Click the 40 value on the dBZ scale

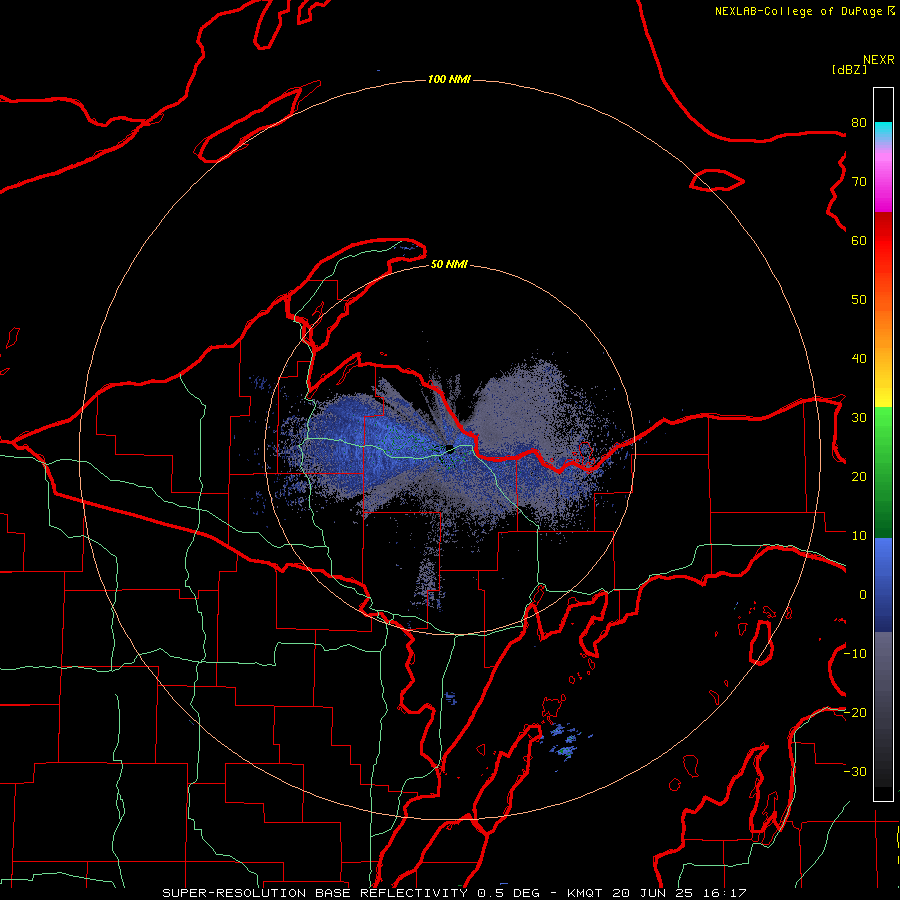coord(859,359)
